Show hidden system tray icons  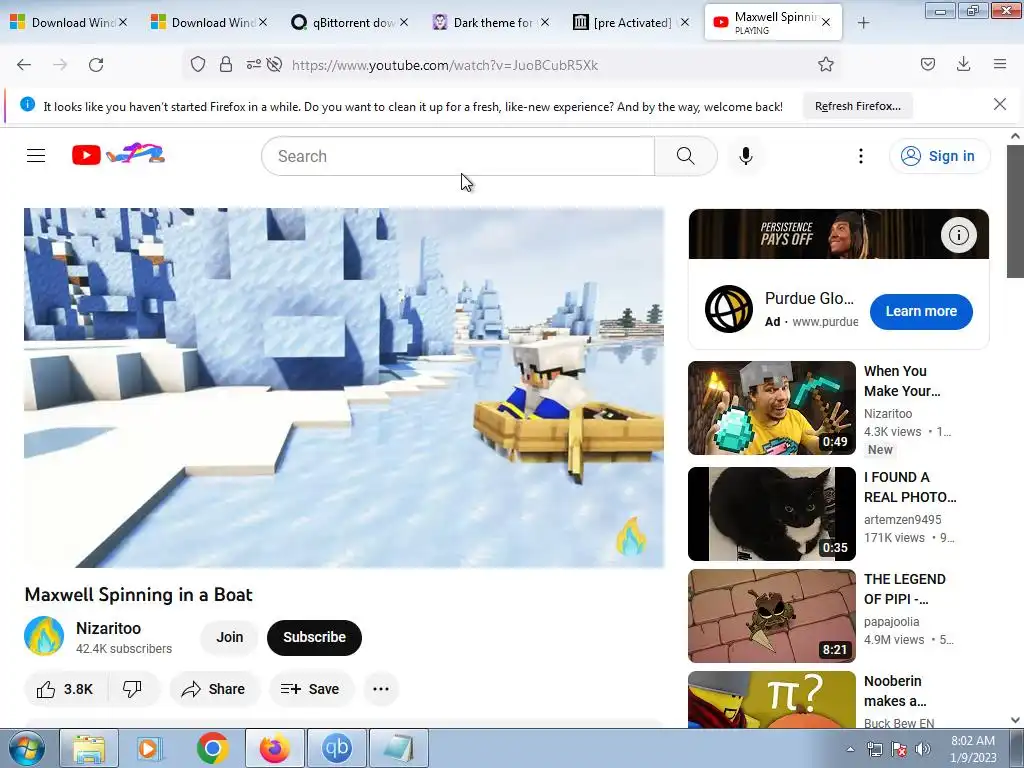coord(850,749)
